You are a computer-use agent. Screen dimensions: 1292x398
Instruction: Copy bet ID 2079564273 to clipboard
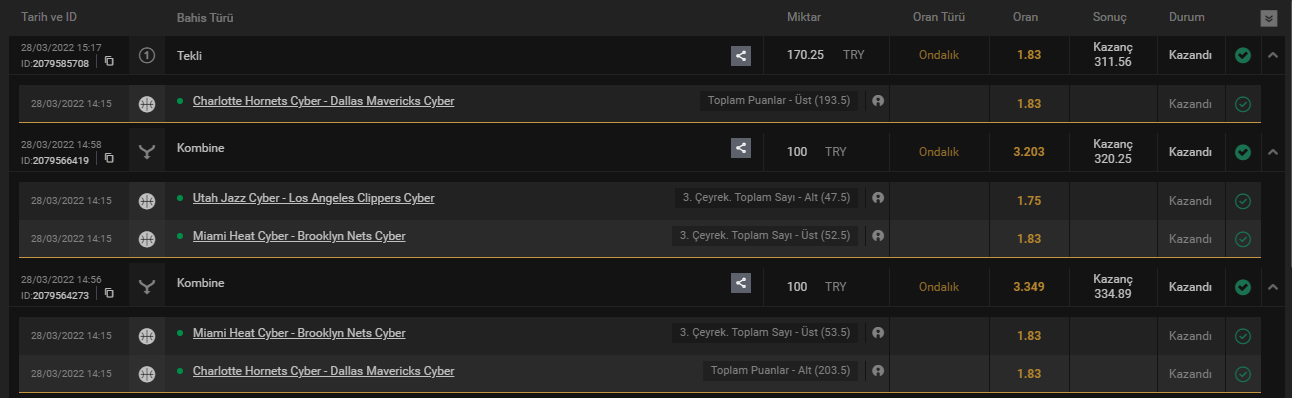[x=109, y=294]
